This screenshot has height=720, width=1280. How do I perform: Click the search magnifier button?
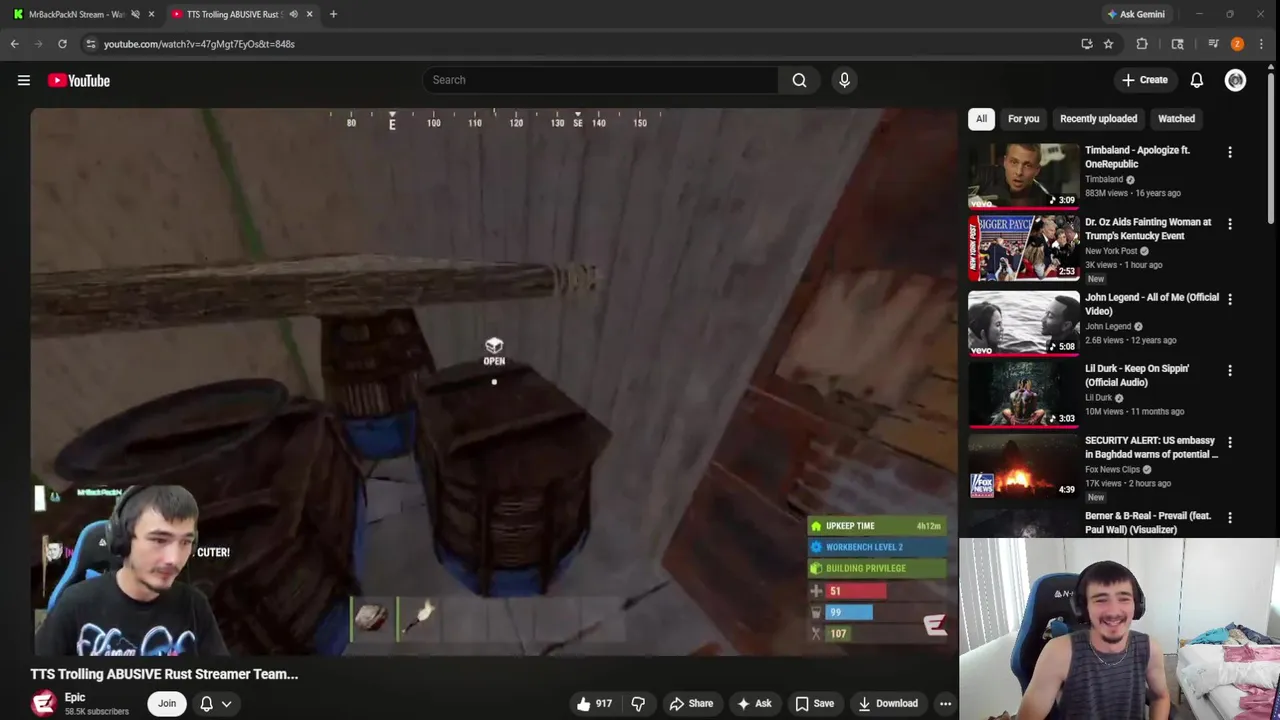click(x=799, y=80)
